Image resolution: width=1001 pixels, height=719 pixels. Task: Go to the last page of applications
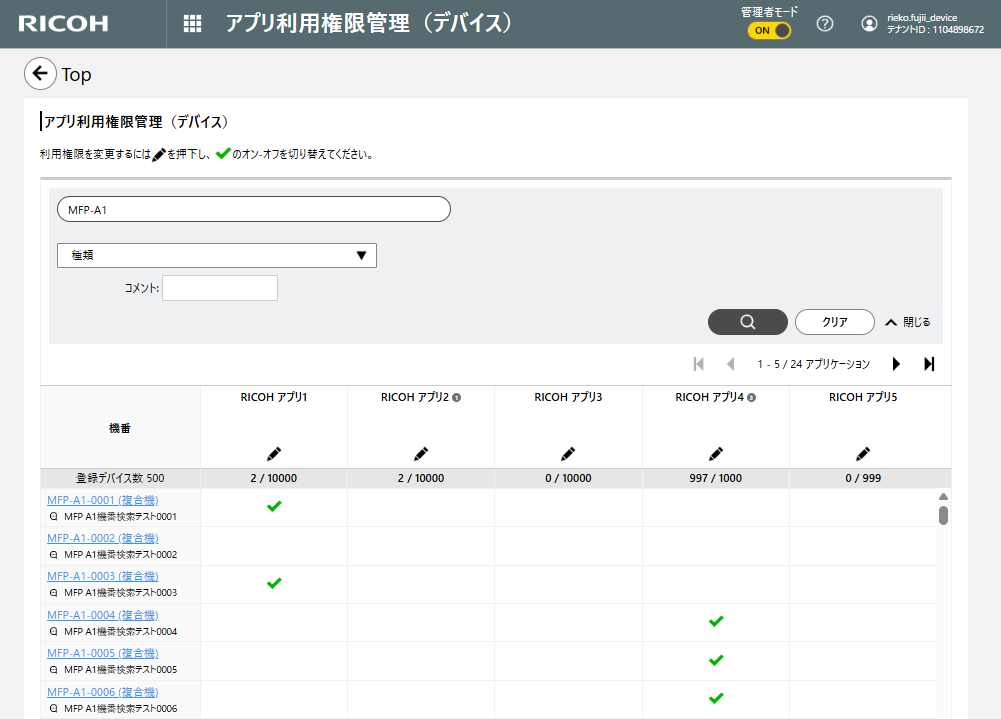pyautogui.click(x=929, y=364)
